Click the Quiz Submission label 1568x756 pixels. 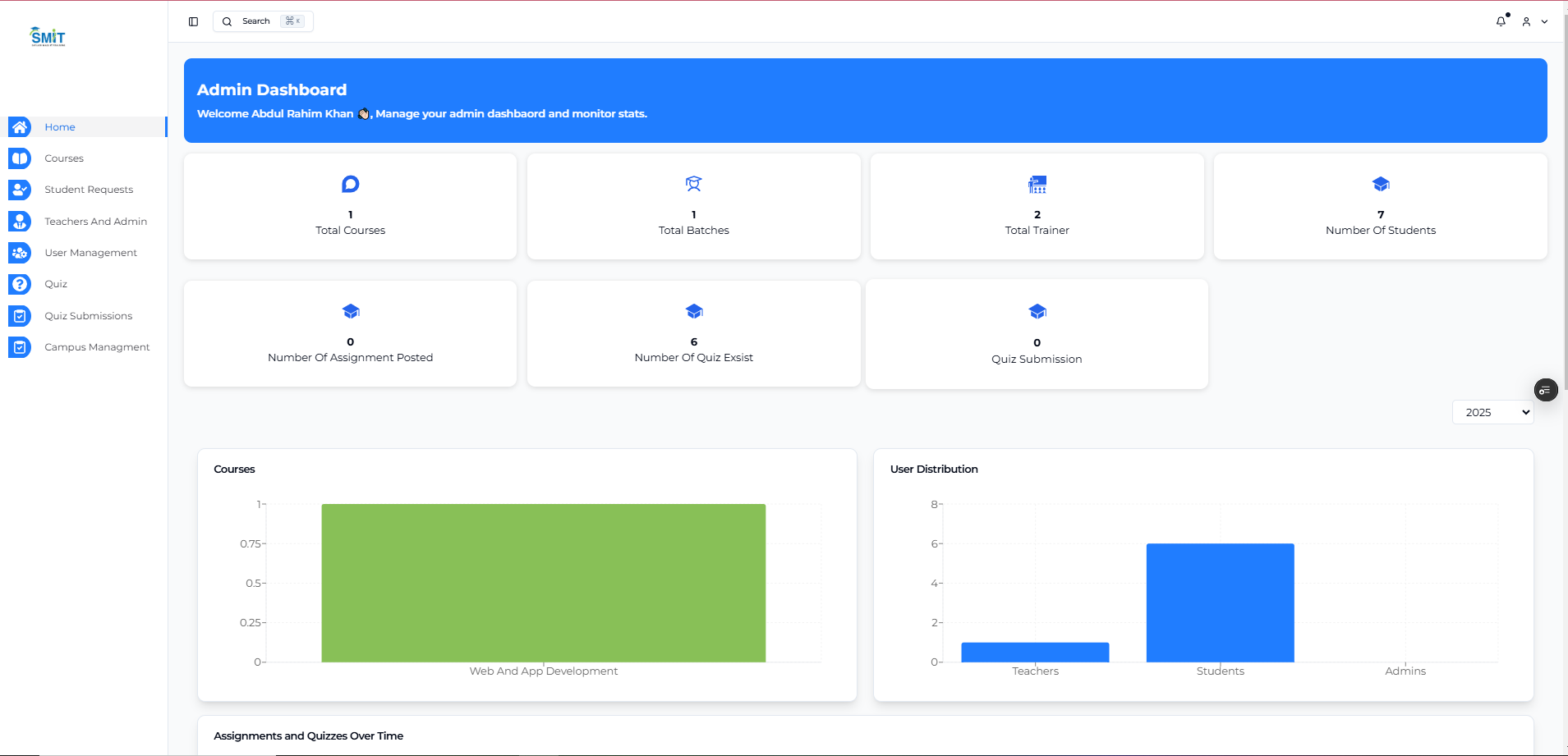point(1037,360)
